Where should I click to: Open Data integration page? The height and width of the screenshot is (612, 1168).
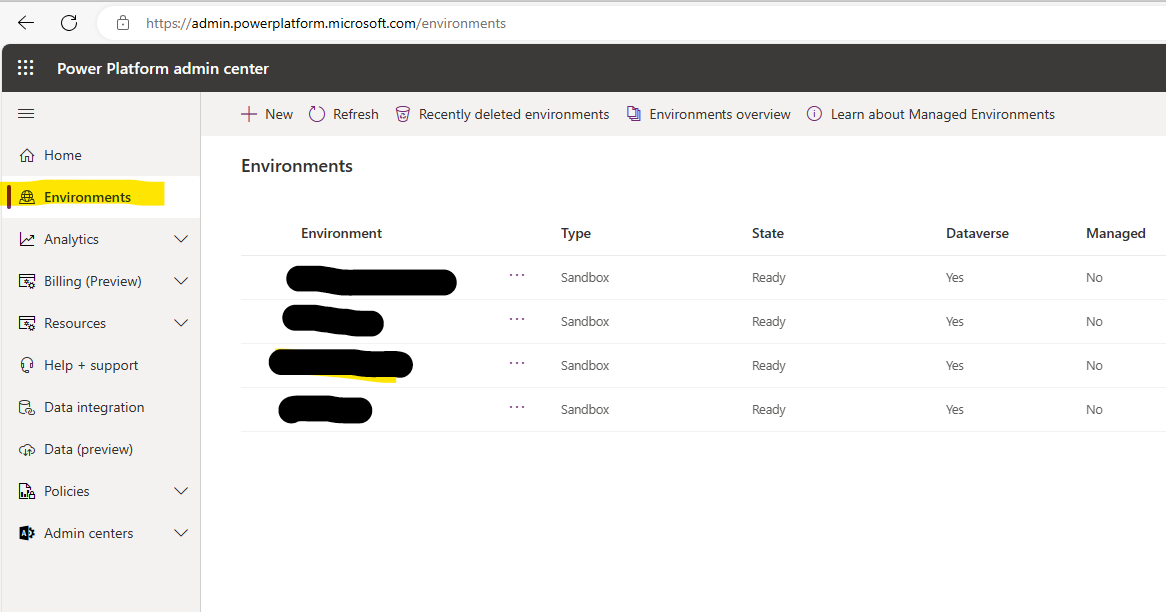(x=94, y=407)
